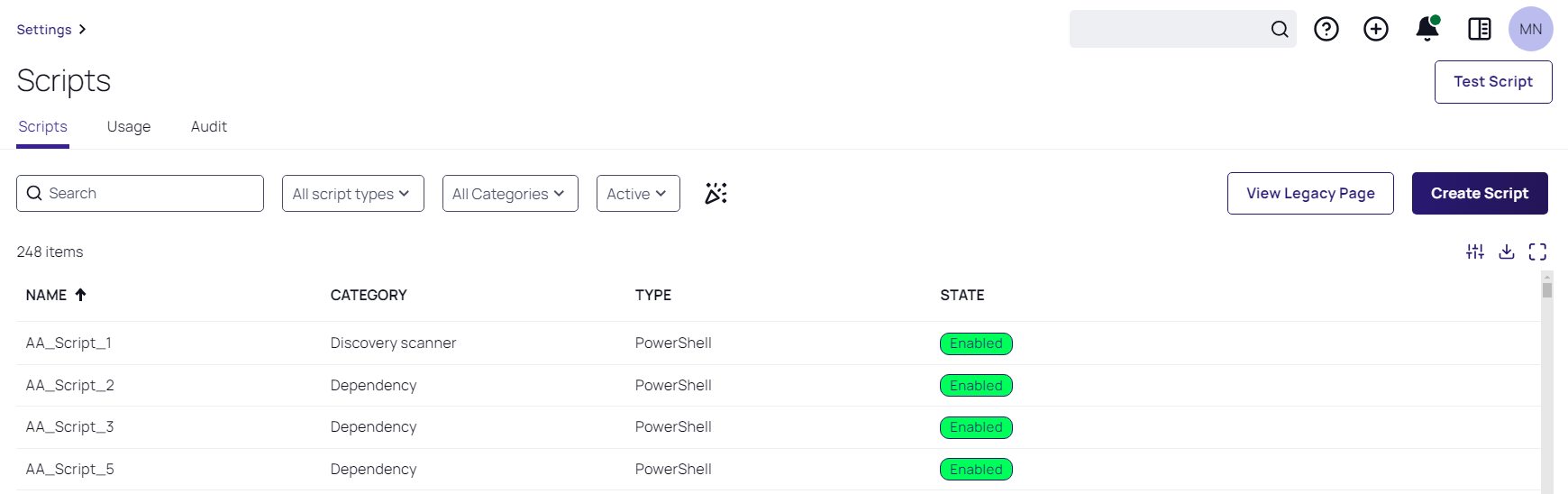Open the notifications bell icon
The height and width of the screenshot is (494, 1568).
pos(1427,29)
